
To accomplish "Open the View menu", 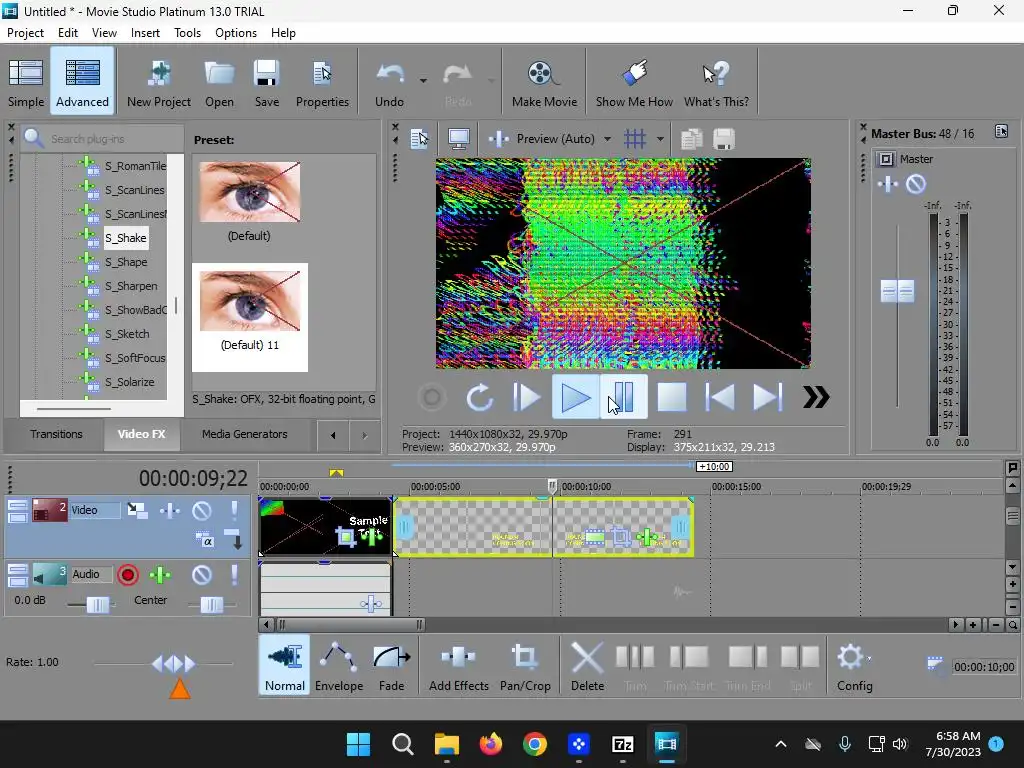I will point(104,33).
